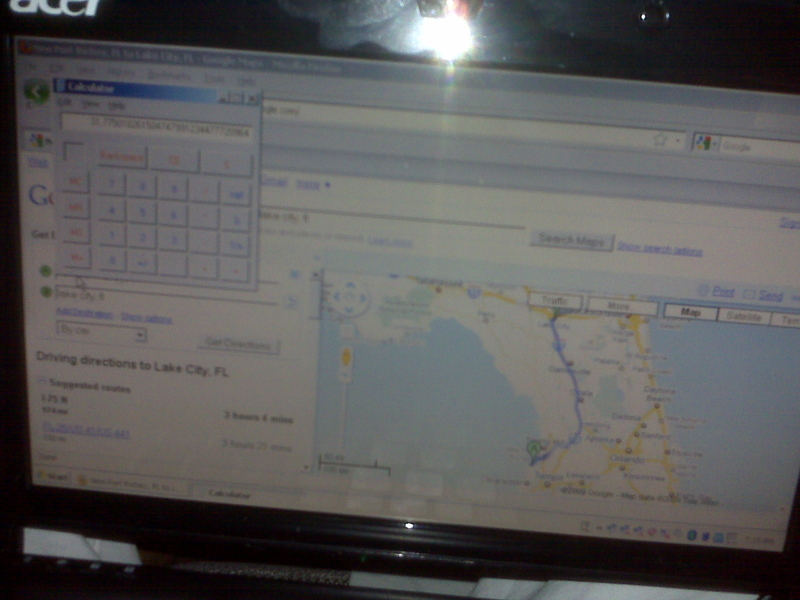Open the Calculator Edit menu
The image size is (800, 600).
(64, 102)
